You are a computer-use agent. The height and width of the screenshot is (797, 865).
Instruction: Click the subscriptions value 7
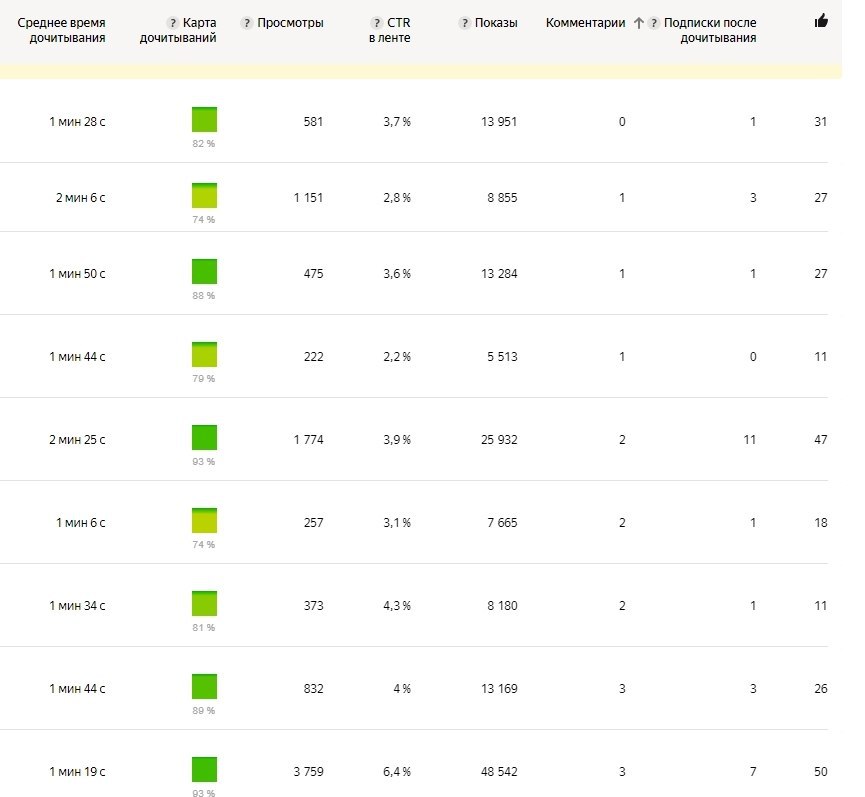(753, 772)
